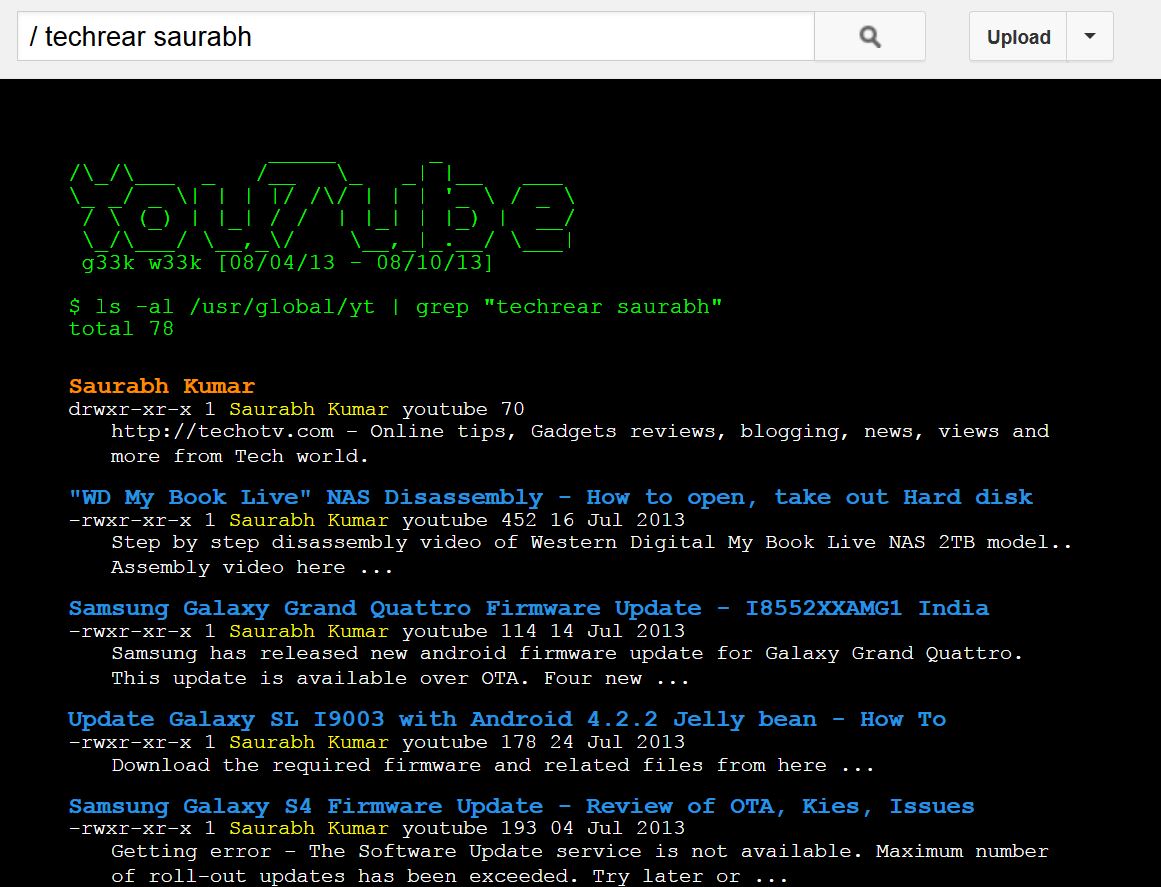Open the orange Saurabh Kumar channel heading
Screen dimensions: 1161x887
click(x=161, y=386)
